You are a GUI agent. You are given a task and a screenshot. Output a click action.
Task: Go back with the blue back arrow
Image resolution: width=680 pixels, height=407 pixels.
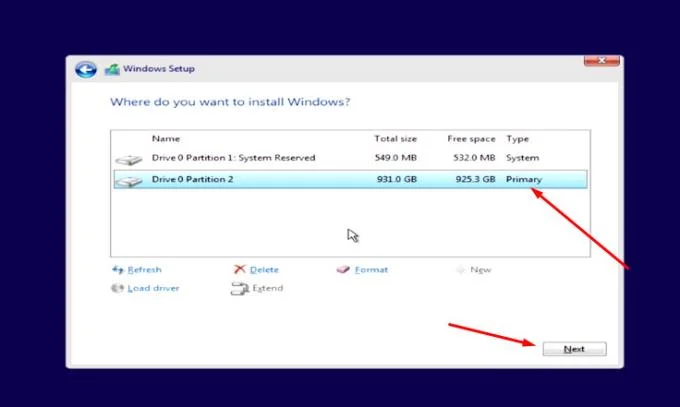click(x=86, y=69)
